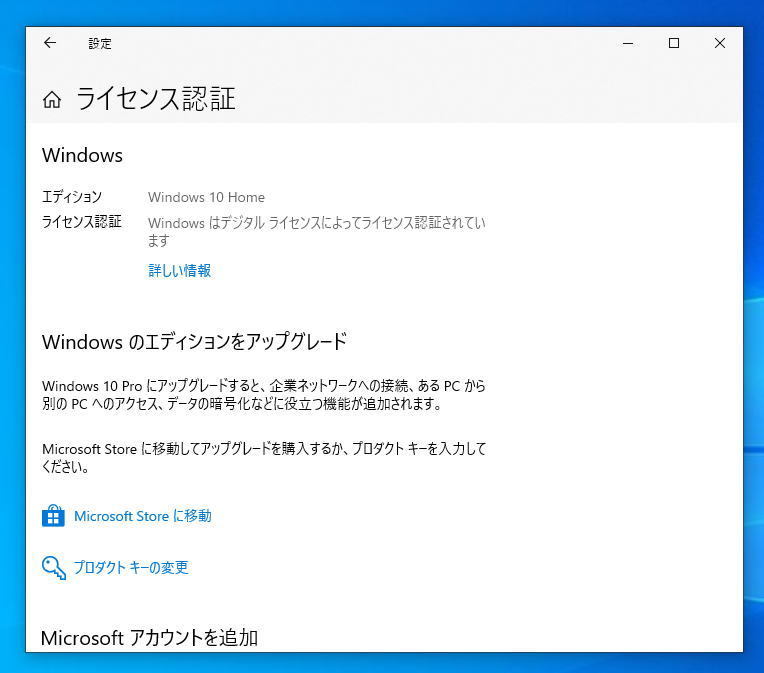
Task: Open the 詳しい情報 link
Action: tap(179, 270)
